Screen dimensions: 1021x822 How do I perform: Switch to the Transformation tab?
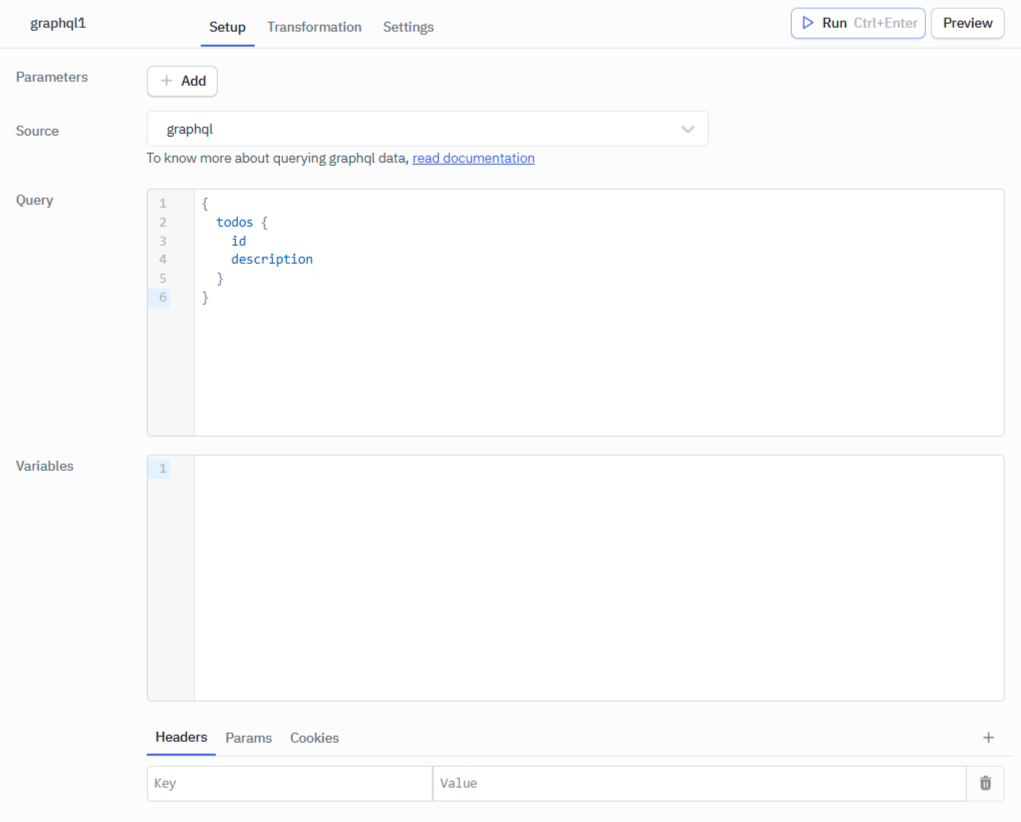(314, 27)
